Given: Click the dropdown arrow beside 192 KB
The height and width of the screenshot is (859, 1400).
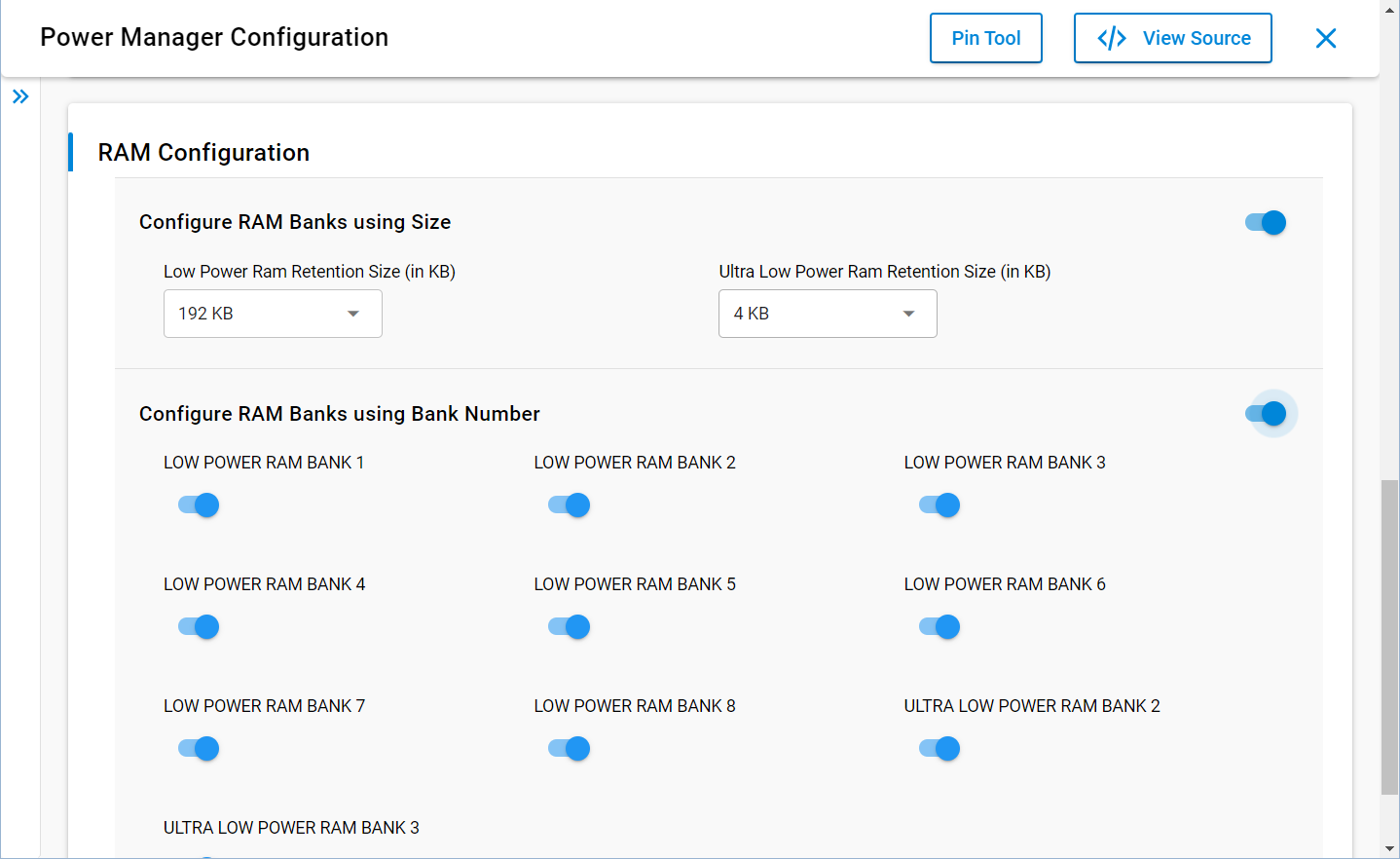Looking at the screenshot, I should pyautogui.click(x=351, y=314).
